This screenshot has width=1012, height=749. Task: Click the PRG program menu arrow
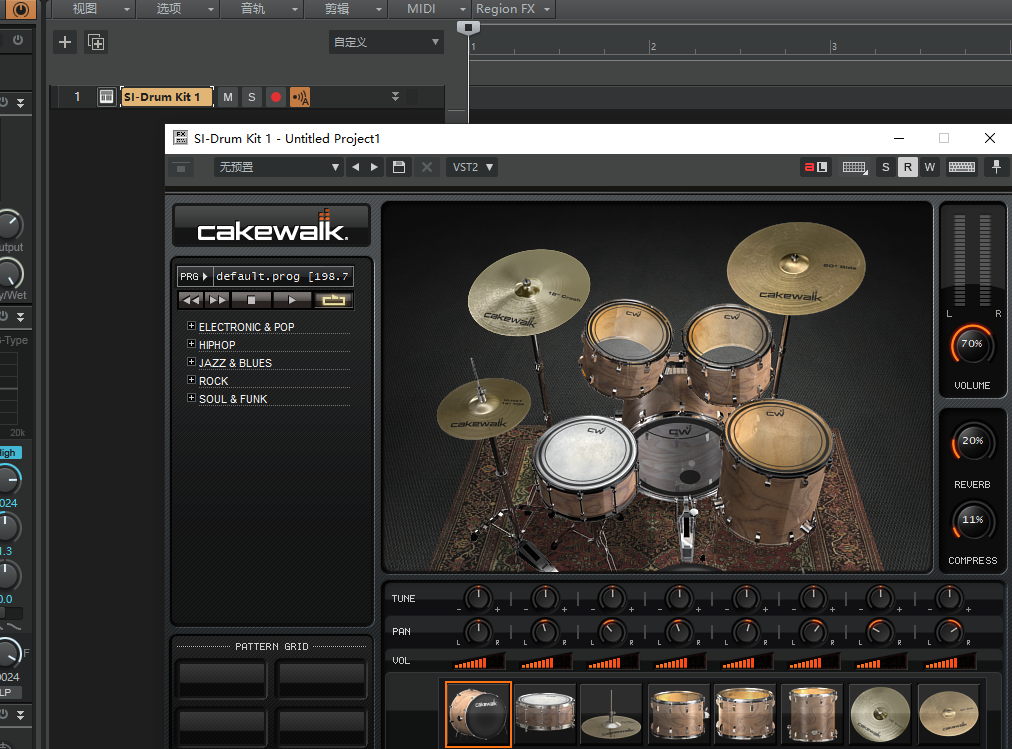[194, 276]
